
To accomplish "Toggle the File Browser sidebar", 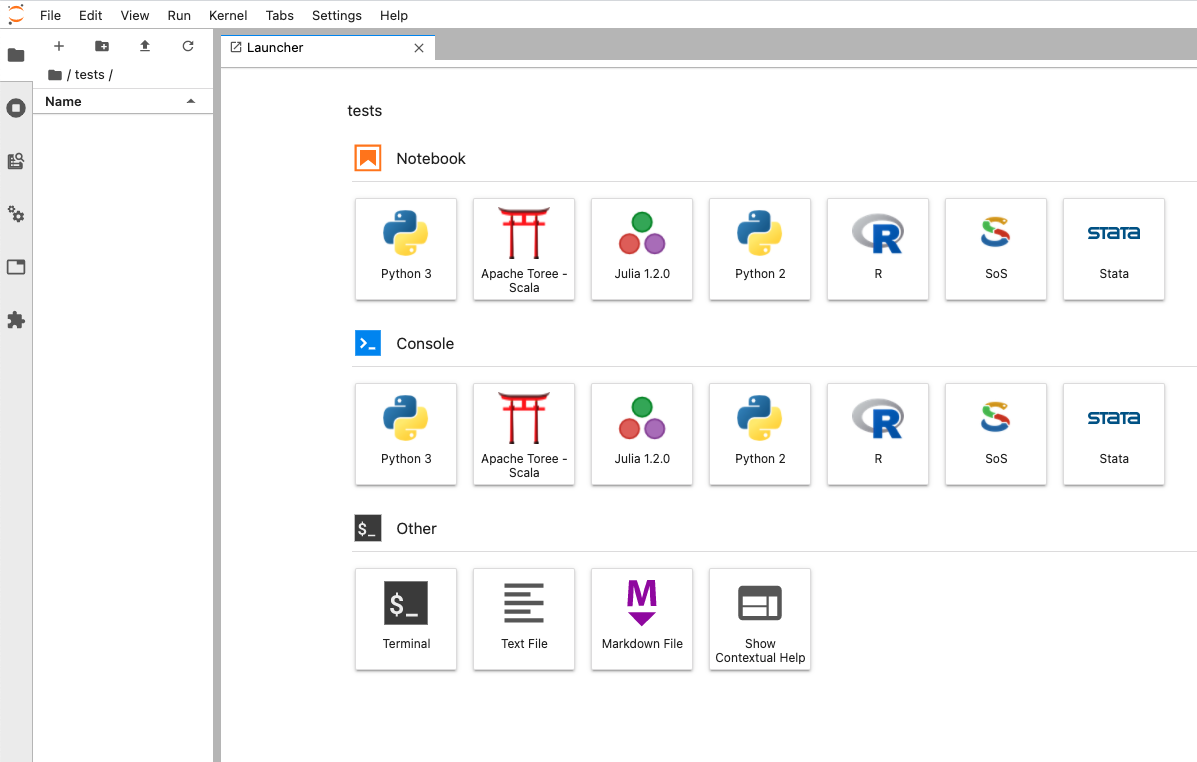I will (x=16, y=55).
